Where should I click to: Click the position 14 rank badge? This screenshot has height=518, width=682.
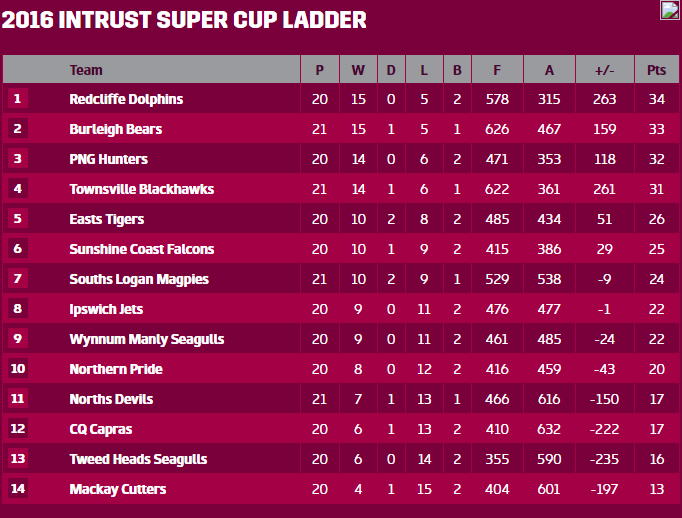point(17,489)
